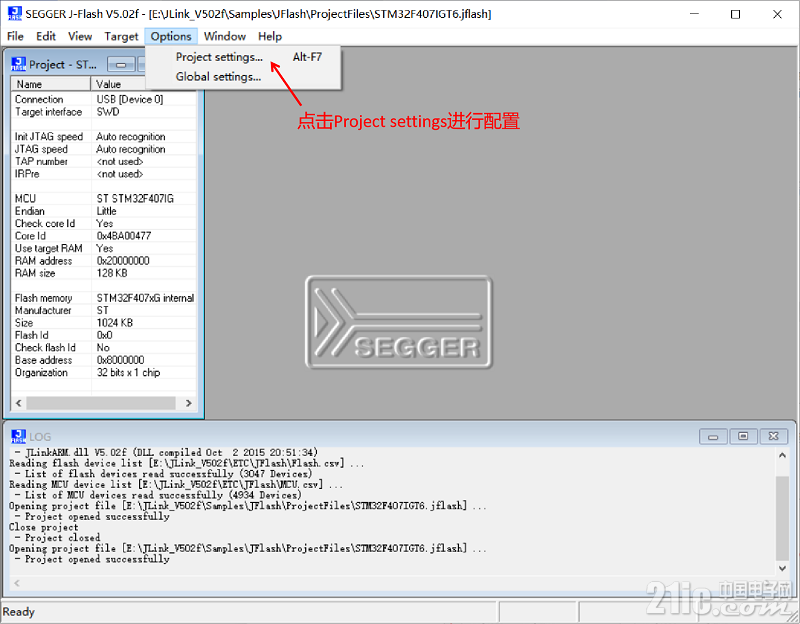800x624 pixels.
Task: Select the Connection row
Action: pyautogui.click(x=104, y=99)
